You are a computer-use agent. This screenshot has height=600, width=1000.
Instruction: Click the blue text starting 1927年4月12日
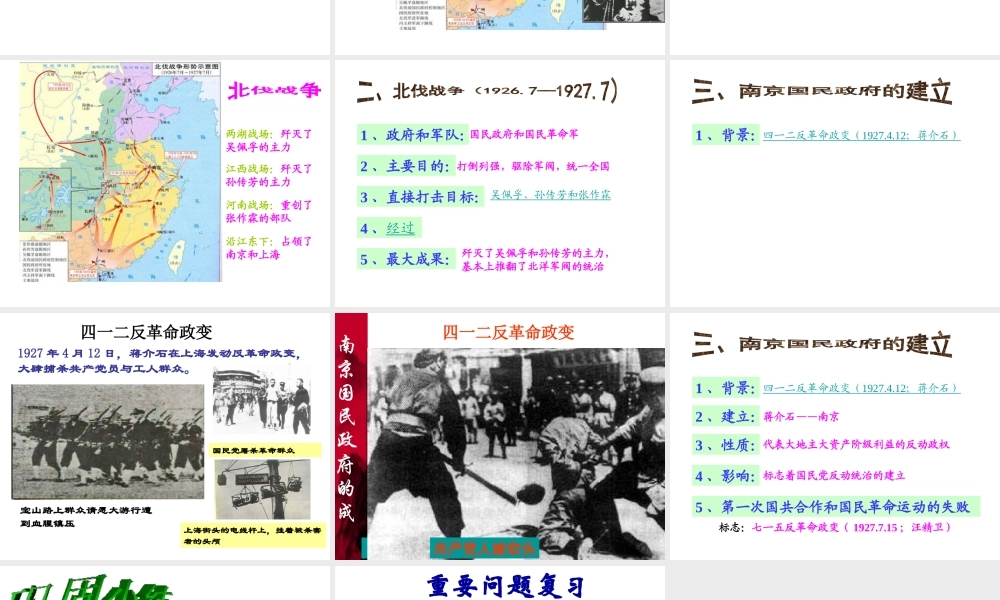click(x=159, y=360)
